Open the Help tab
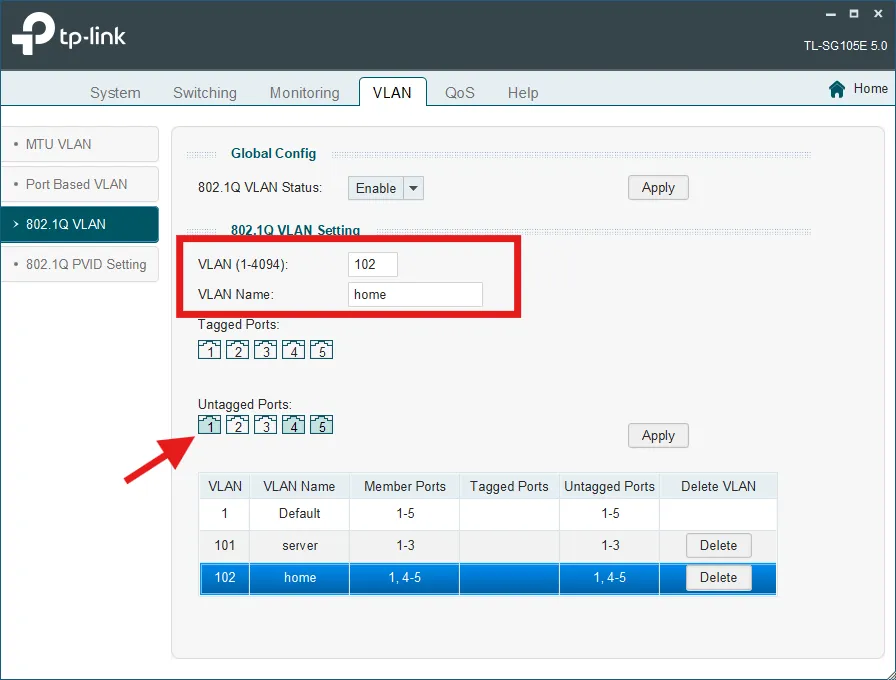896x680 pixels. pos(523,93)
